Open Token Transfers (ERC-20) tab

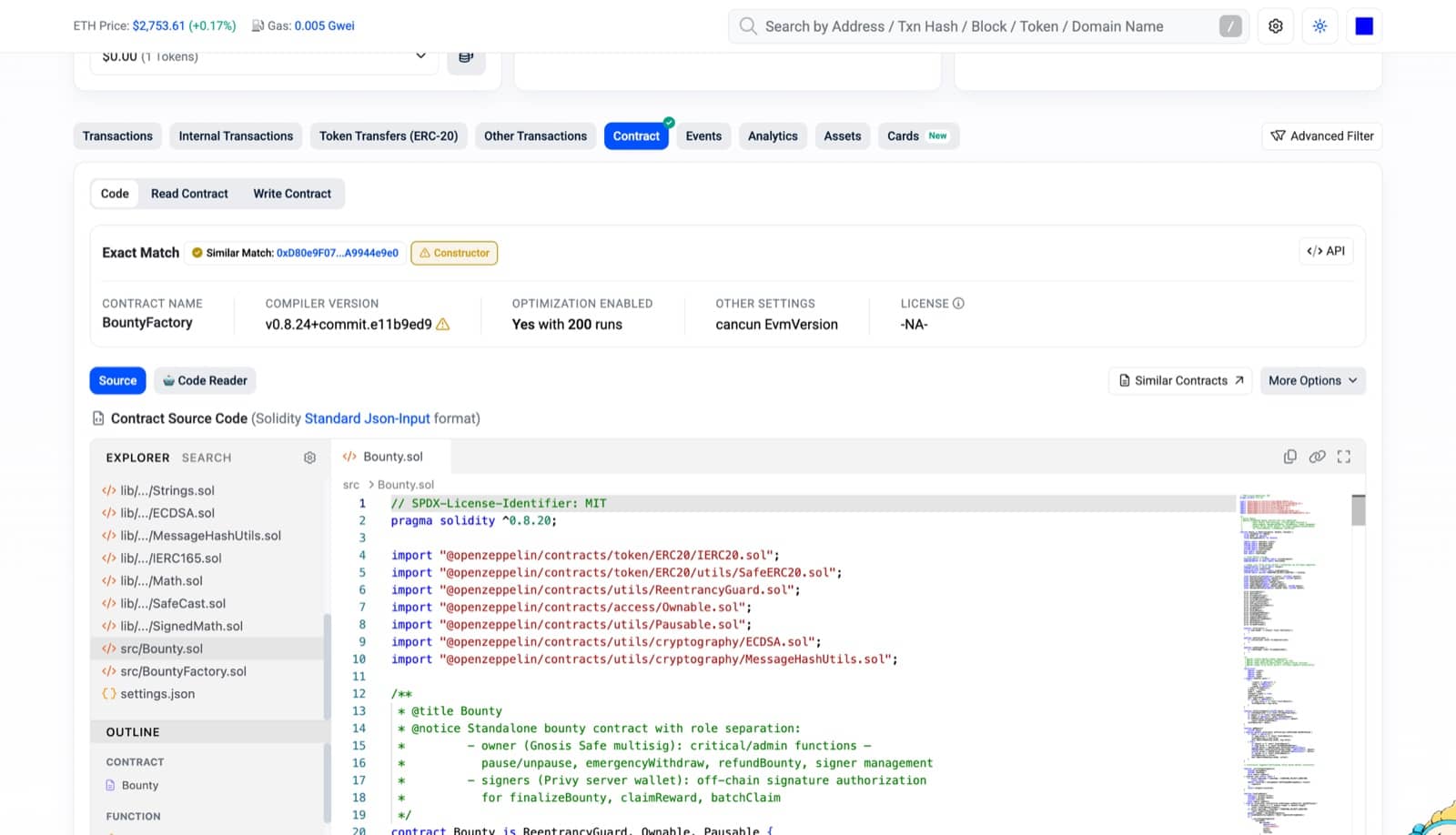[x=389, y=136]
